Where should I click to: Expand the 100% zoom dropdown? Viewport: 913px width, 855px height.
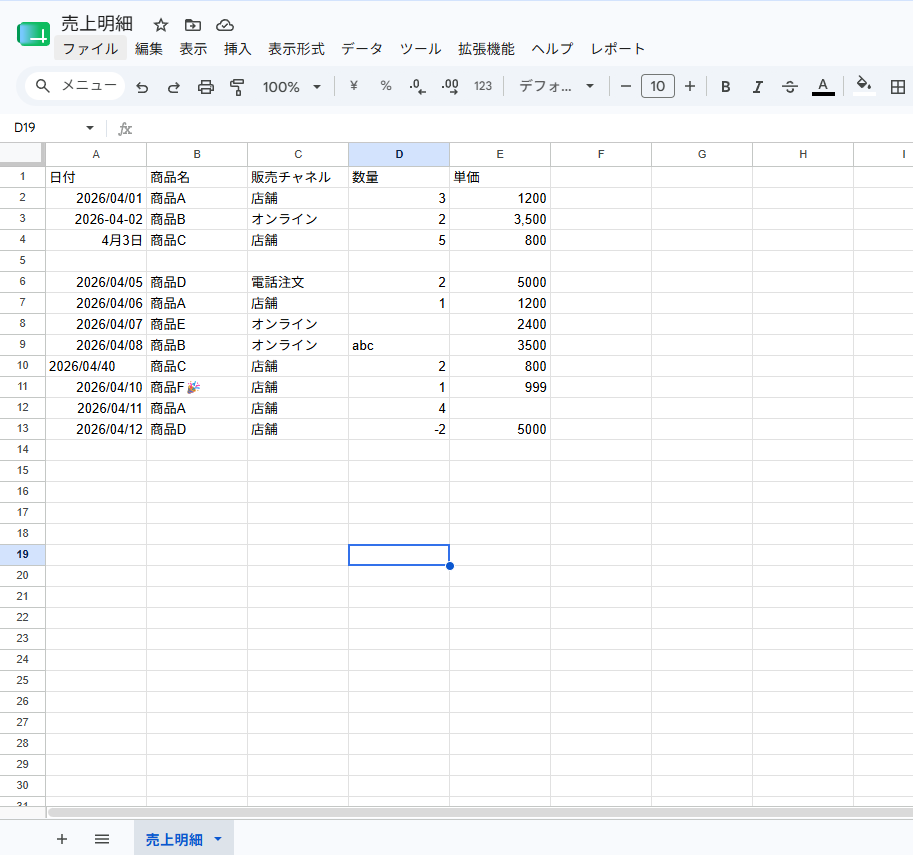pyautogui.click(x=292, y=87)
